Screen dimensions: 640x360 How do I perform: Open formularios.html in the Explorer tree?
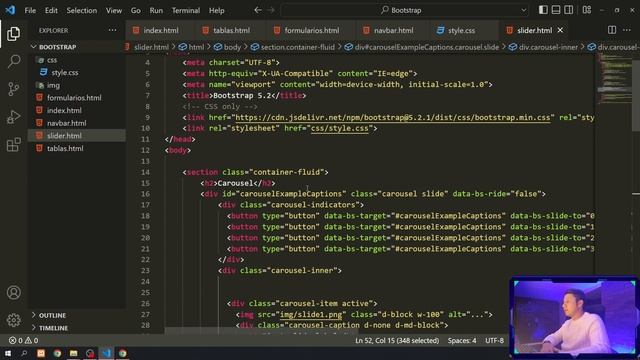(74, 98)
